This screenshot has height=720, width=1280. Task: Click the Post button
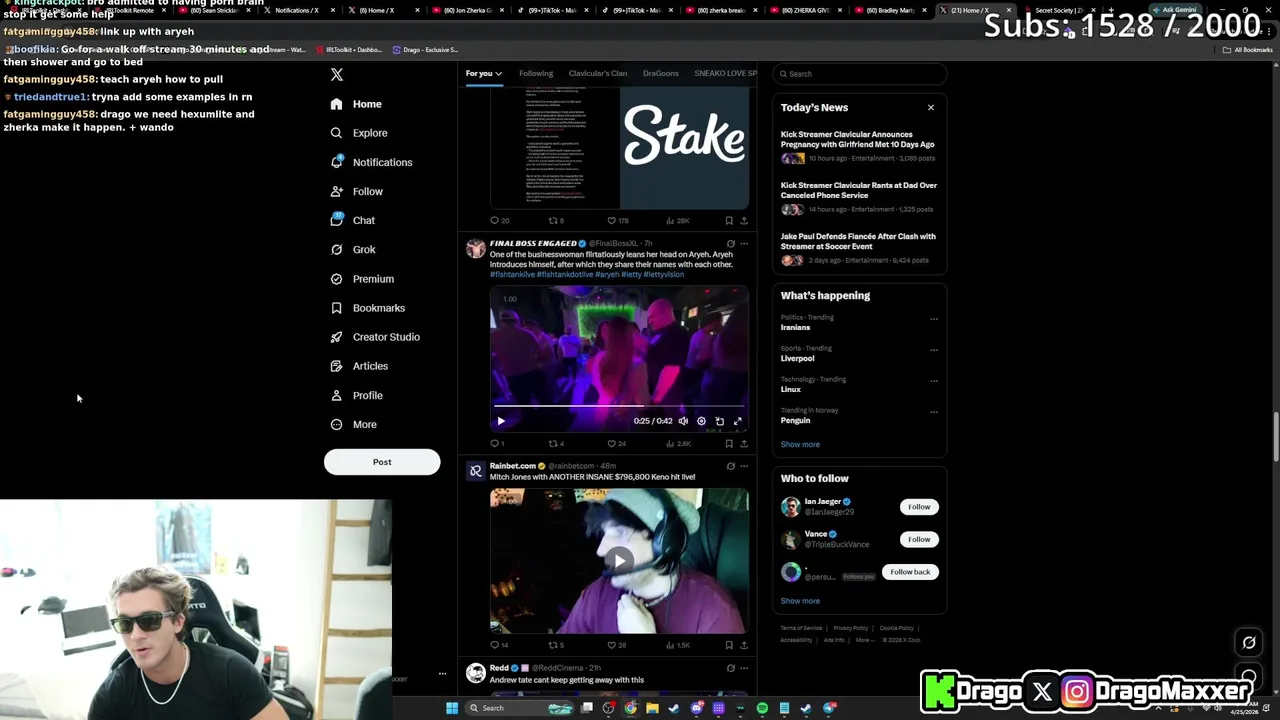382,462
